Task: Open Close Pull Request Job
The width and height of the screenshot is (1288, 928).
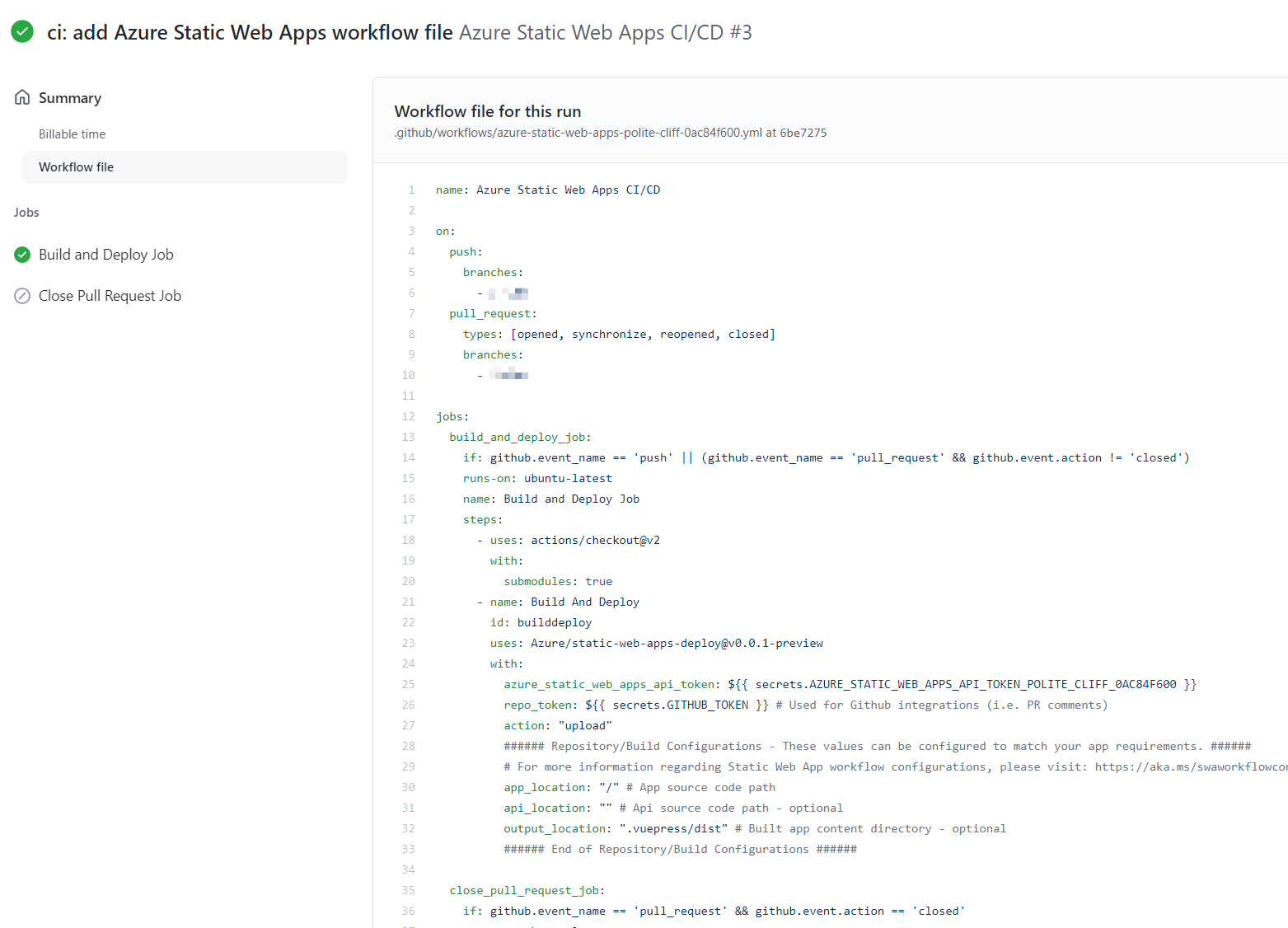Action: pos(110,296)
